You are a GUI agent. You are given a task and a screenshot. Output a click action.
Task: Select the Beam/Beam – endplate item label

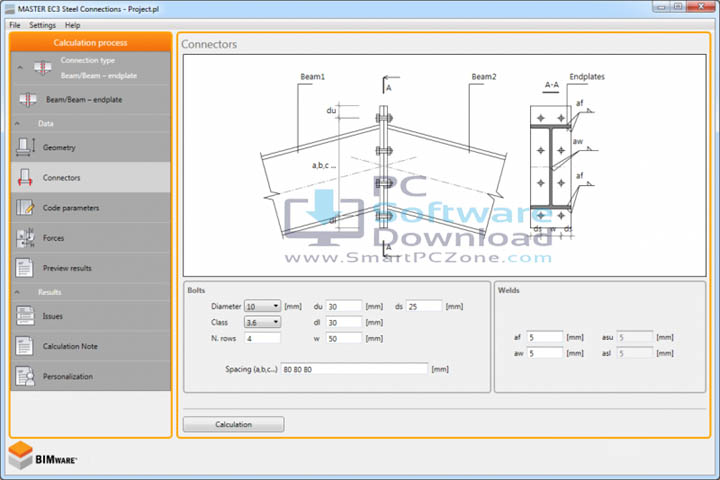(x=84, y=100)
